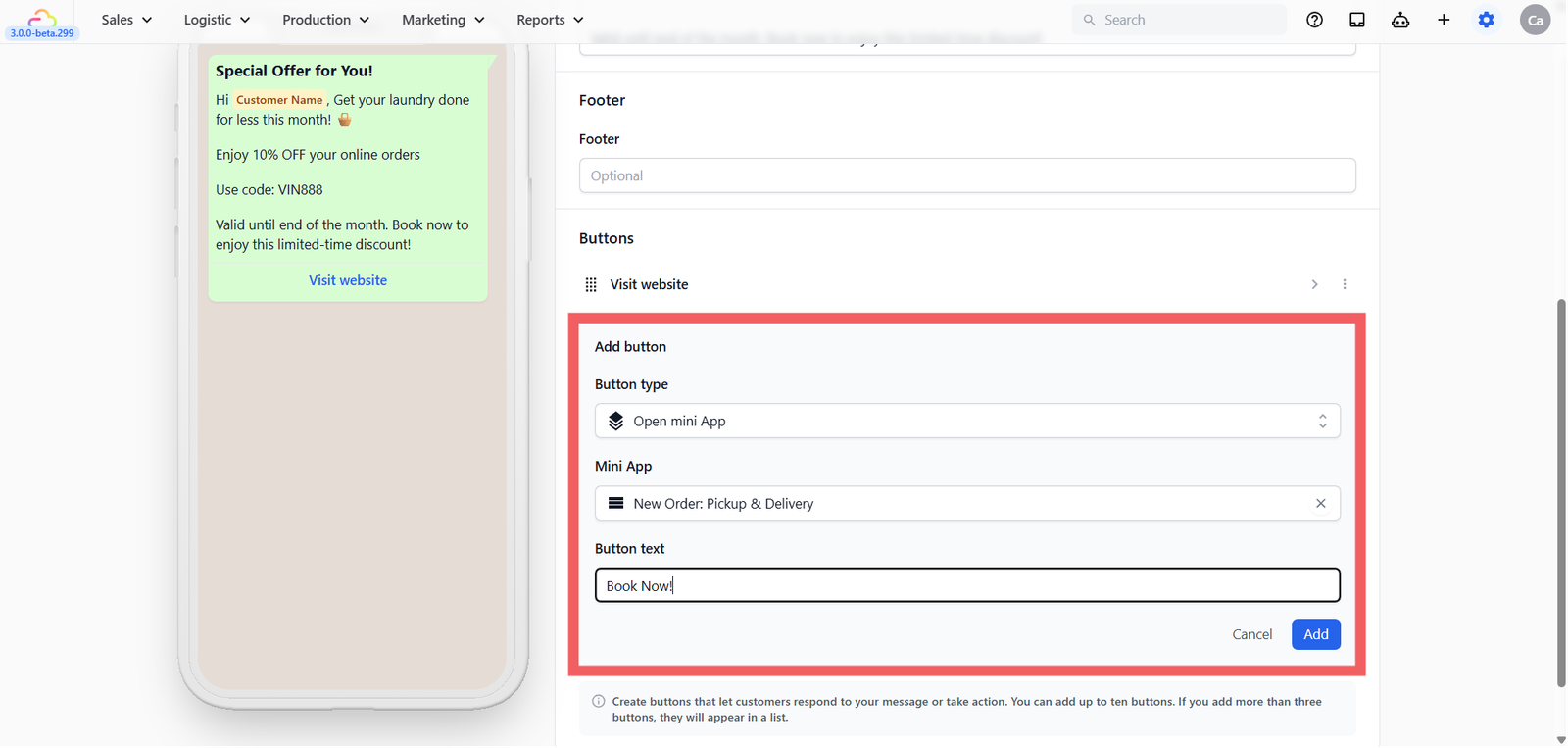The width and height of the screenshot is (1568, 748).
Task: Expand the Visit website button chevron
Action: 1314,284
